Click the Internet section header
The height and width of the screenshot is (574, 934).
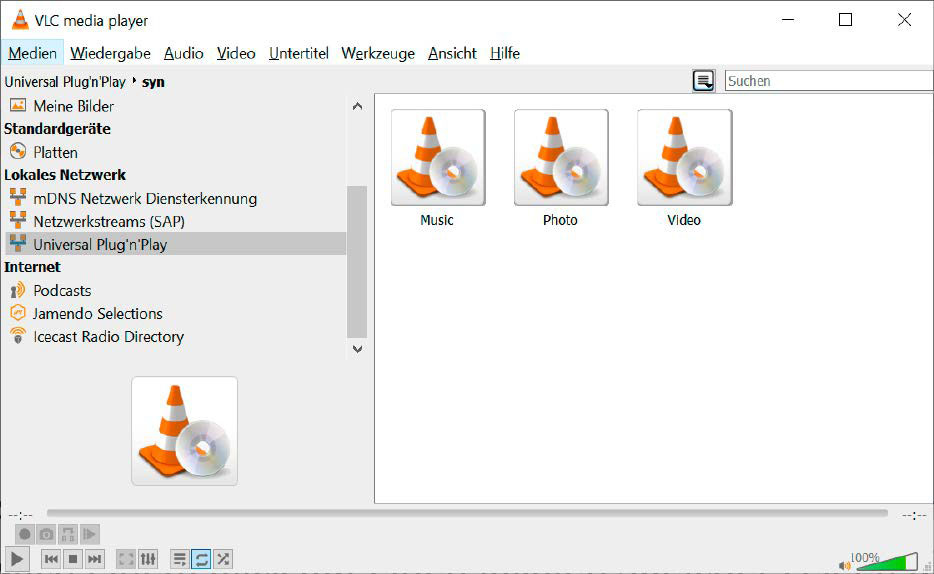coord(32,267)
